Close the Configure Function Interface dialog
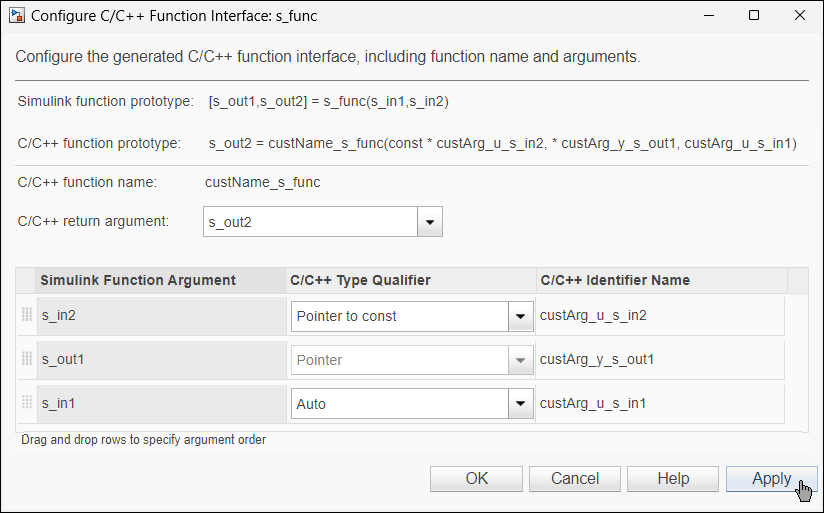Screen dimensions: 824x513 tap(800, 15)
